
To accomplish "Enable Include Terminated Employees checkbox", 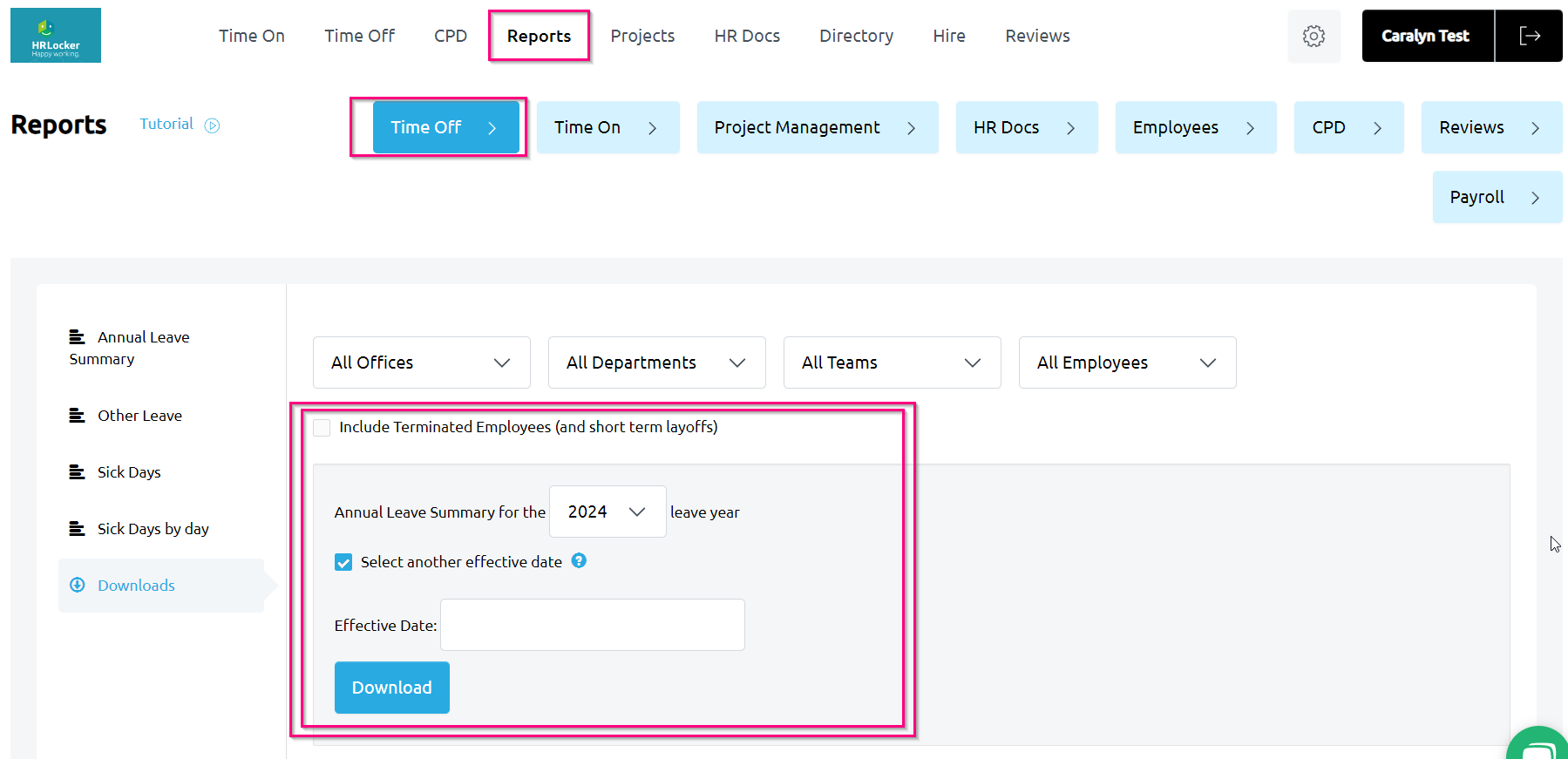I will click(x=322, y=428).
